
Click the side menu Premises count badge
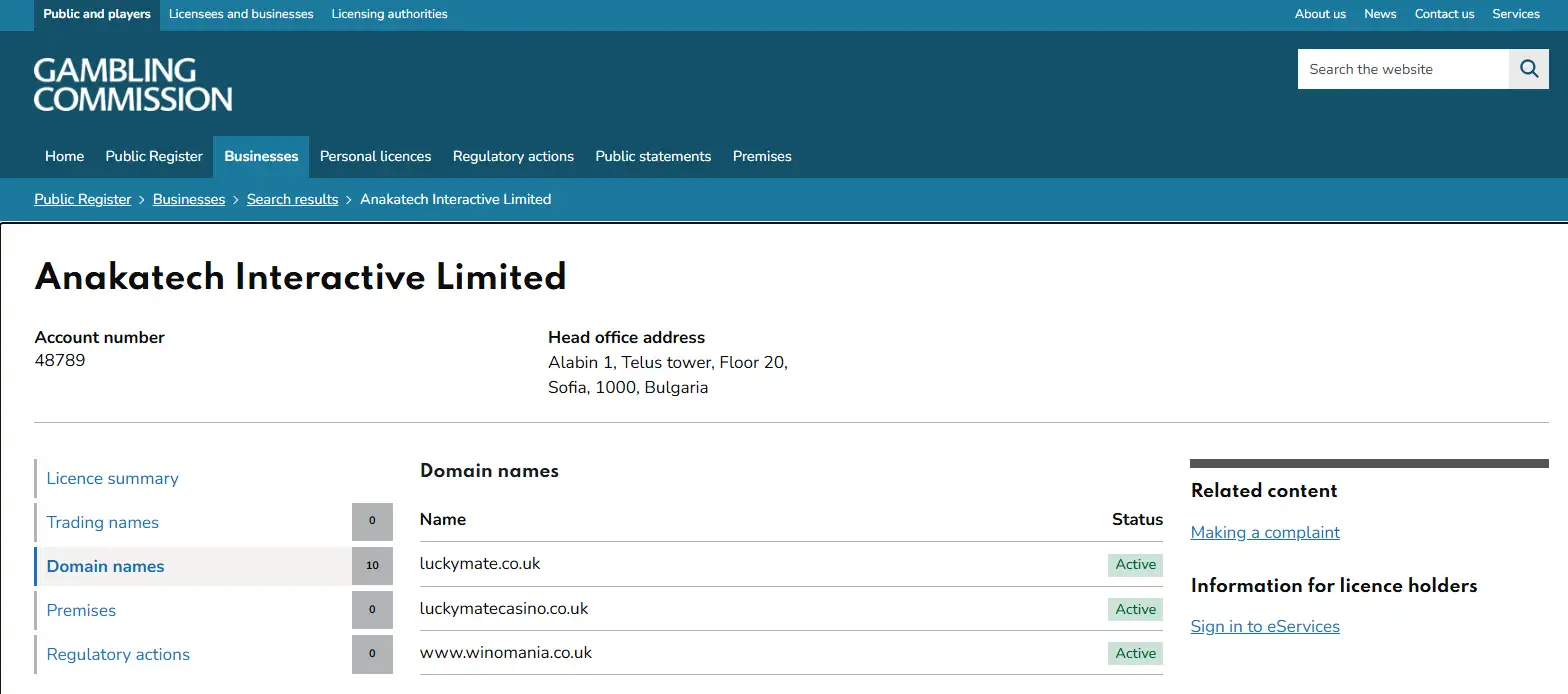pyautogui.click(x=372, y=610)
